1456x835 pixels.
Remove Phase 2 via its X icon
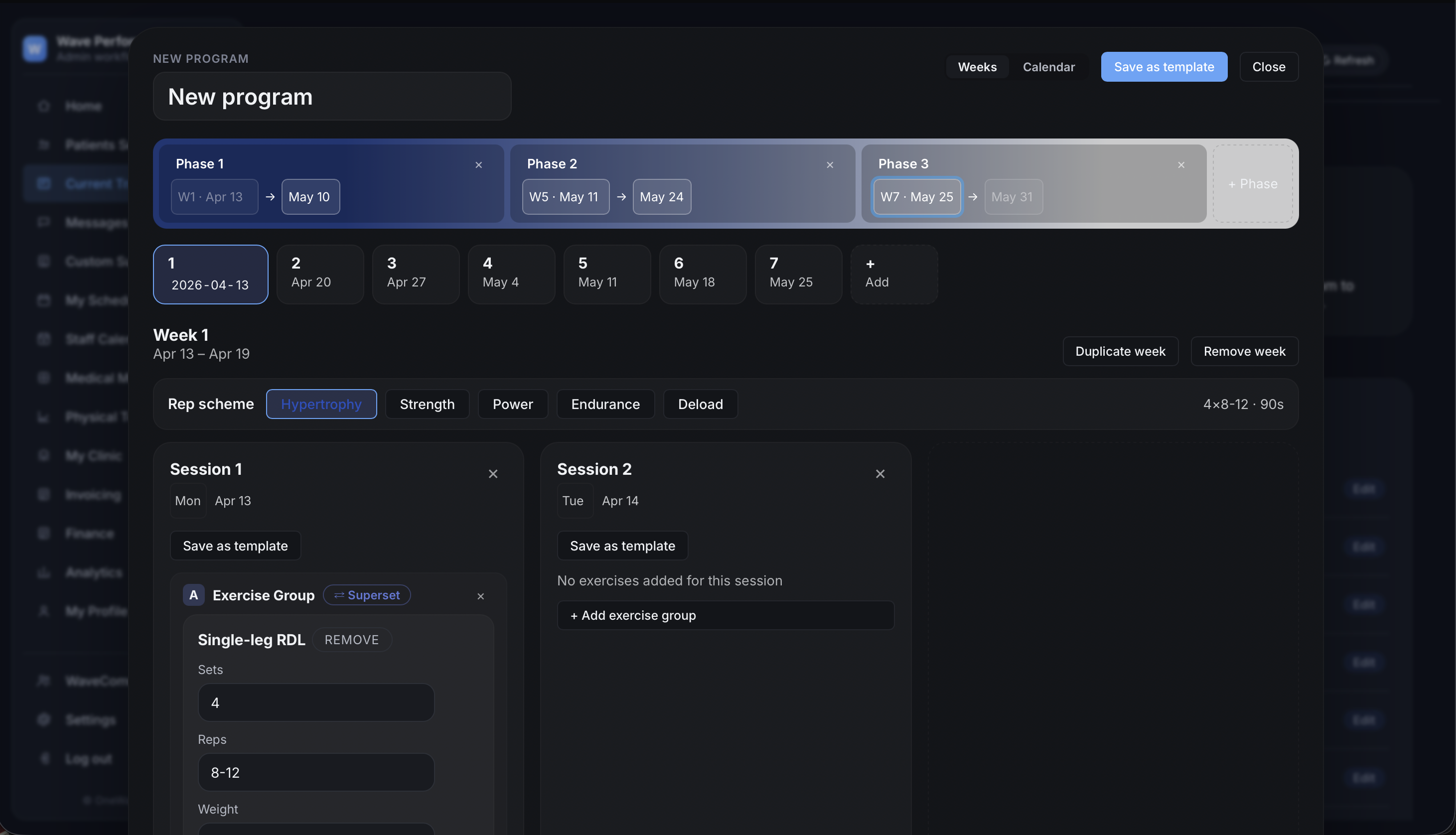[x=830, y=164]
